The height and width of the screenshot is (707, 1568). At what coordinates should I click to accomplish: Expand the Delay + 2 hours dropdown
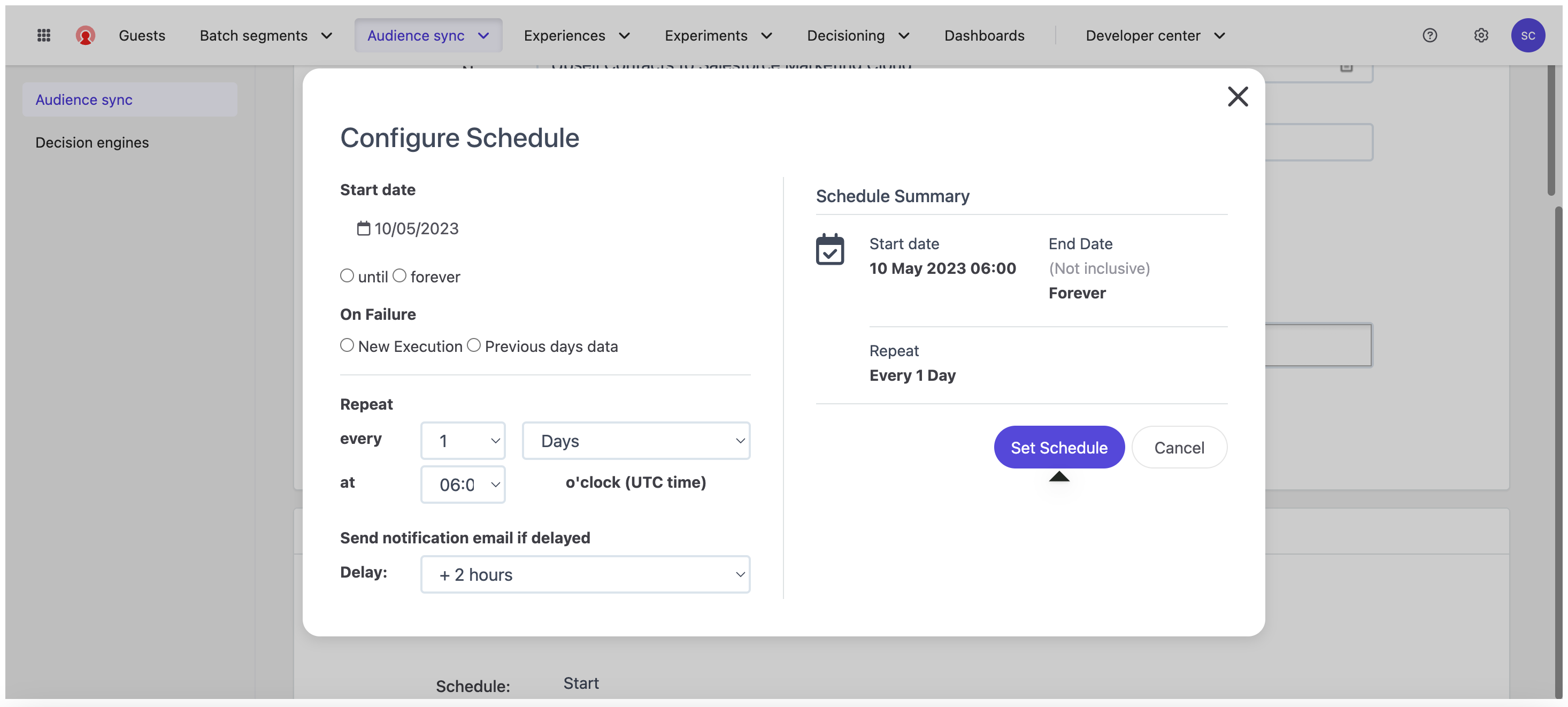pyautogui.click(x=585, y=574)
